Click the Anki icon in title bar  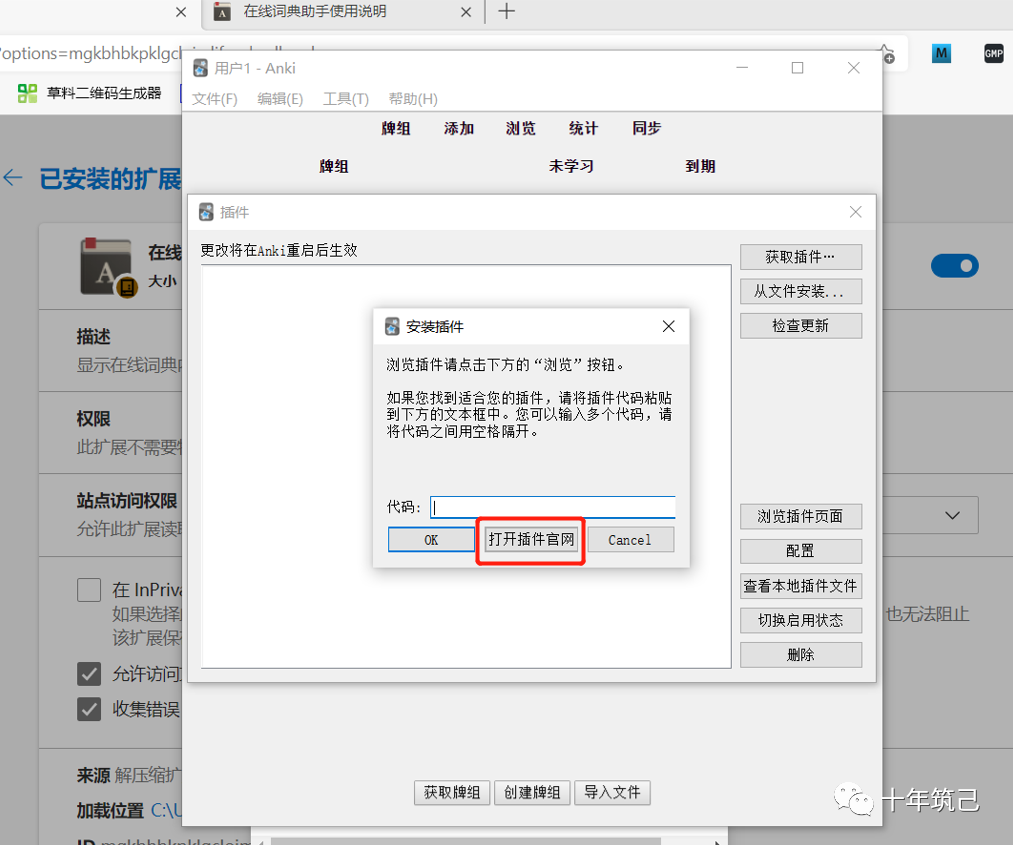click(201, 68)
